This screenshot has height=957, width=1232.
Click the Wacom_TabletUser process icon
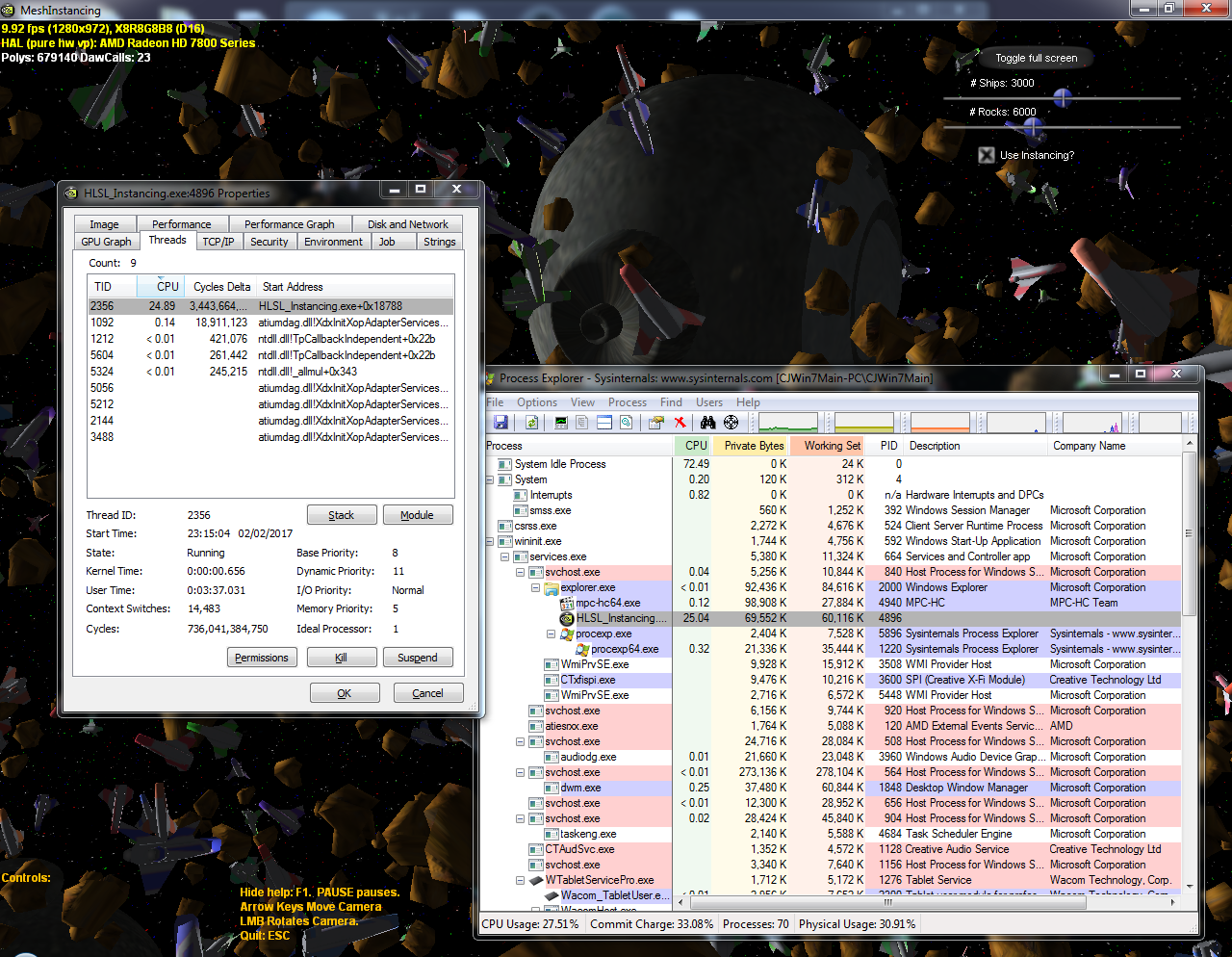pos(552,895)
